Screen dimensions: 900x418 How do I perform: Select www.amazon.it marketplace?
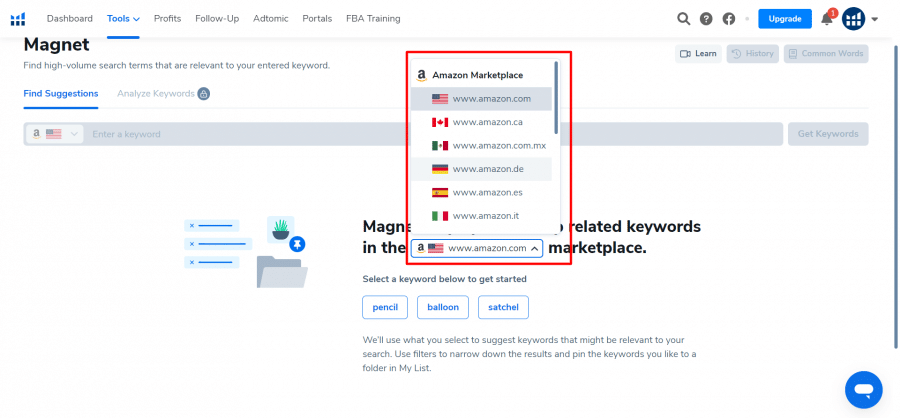click(481, 216)
